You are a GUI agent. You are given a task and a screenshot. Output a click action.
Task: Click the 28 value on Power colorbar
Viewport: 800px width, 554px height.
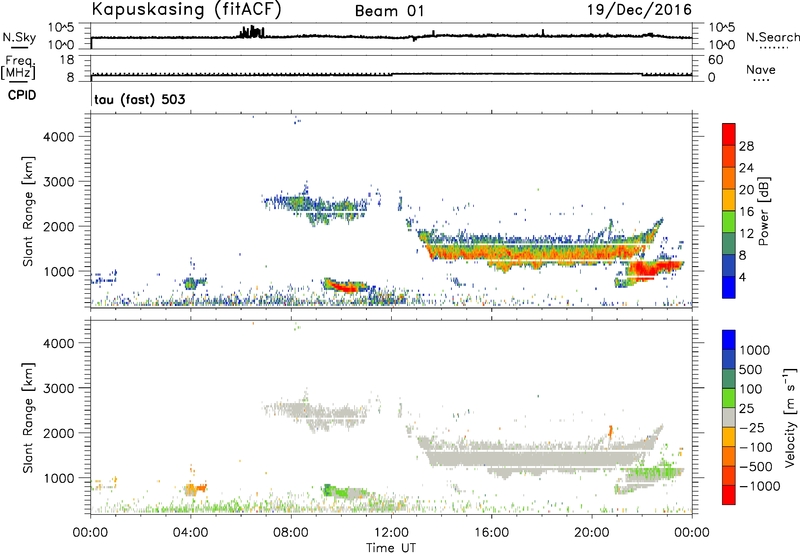[x=746, y=147]
